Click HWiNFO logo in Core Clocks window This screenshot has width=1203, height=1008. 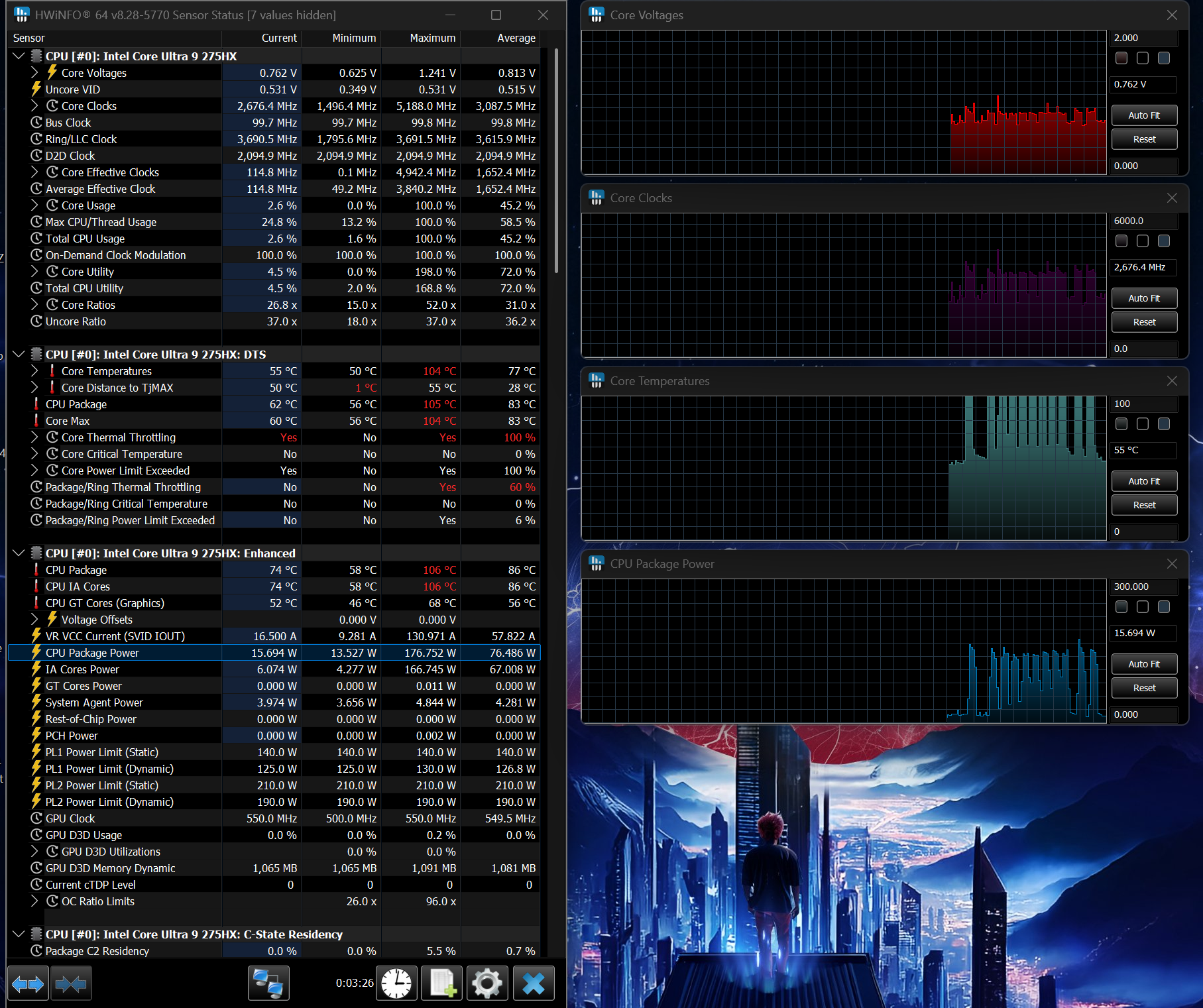597,197
